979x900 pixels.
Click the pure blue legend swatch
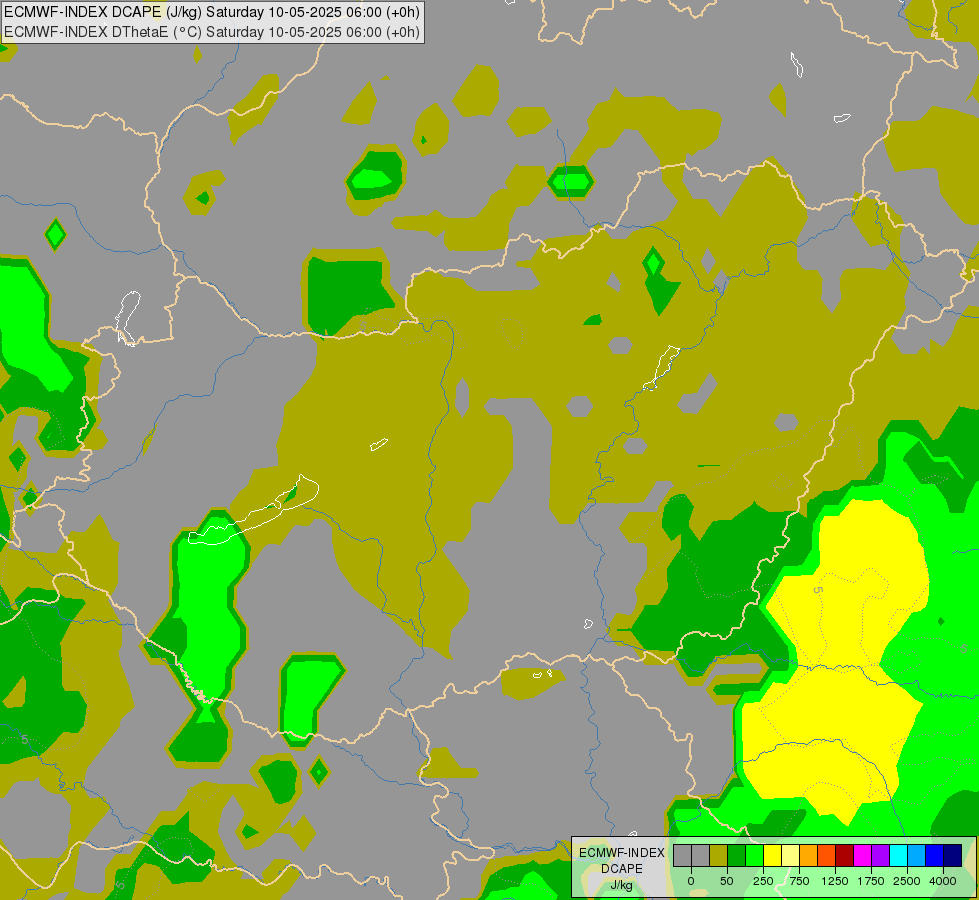(935, 855)
